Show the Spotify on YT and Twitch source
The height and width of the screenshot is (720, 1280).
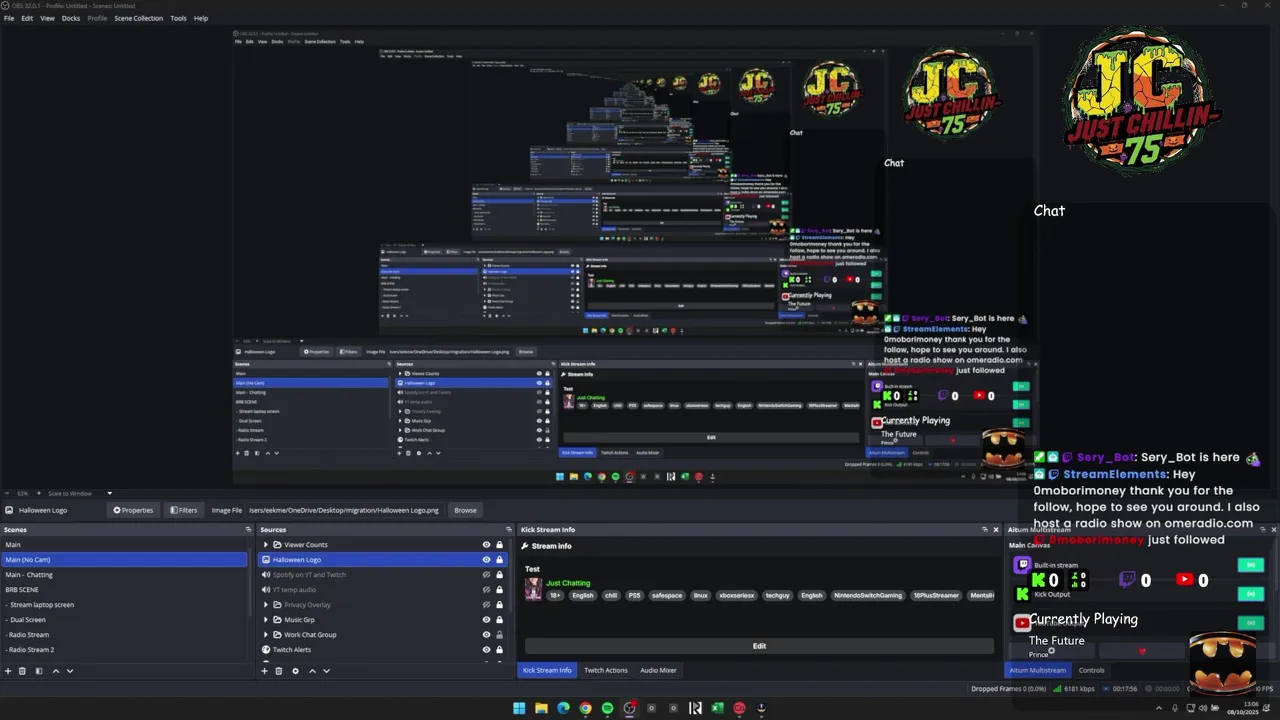point(486,575)
